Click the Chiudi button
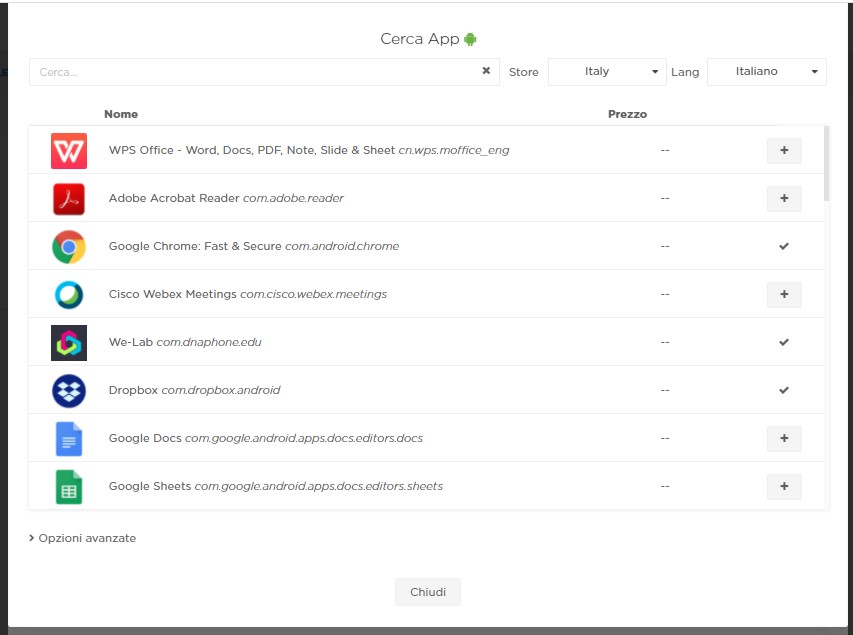This screenshot has width=853, height=635. (x=428, y=592)
